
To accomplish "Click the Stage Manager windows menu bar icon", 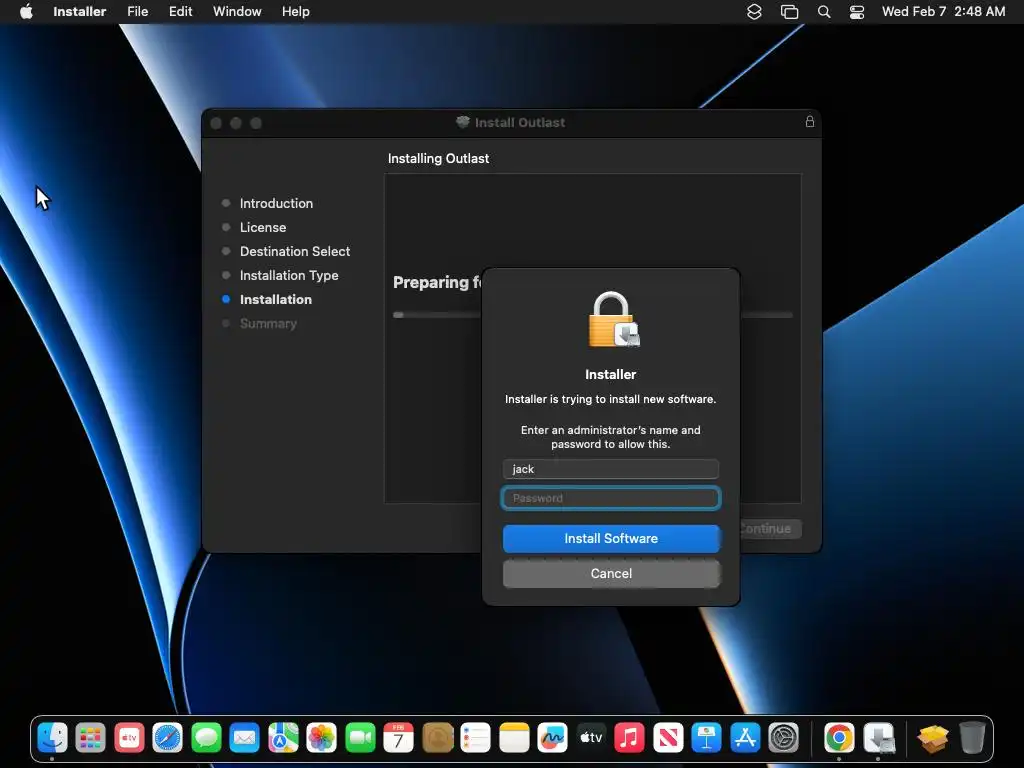I will pos(790,12).
